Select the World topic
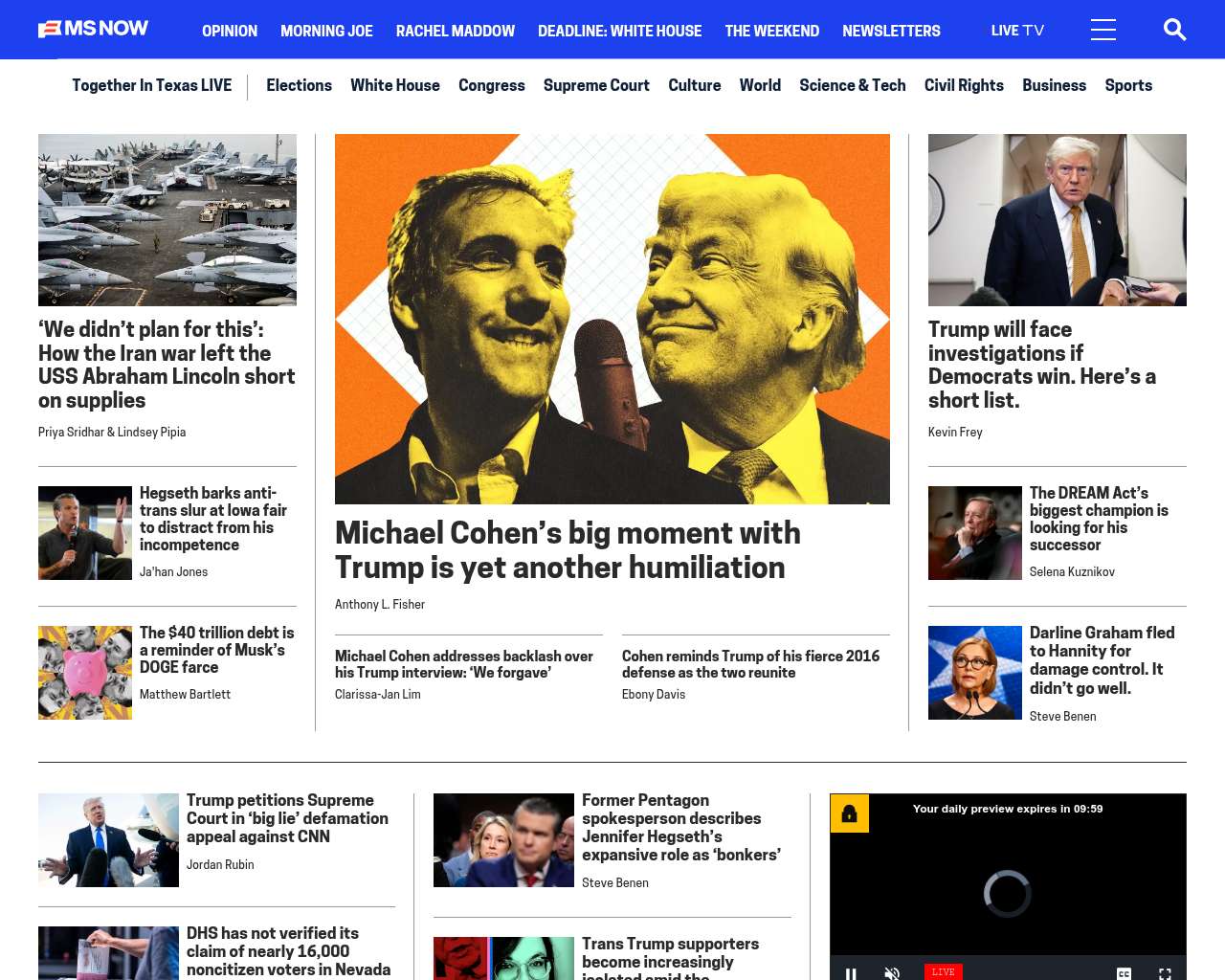Image resolution: width=1225 pixels, height=980 pixels. (x=760, y=85)
